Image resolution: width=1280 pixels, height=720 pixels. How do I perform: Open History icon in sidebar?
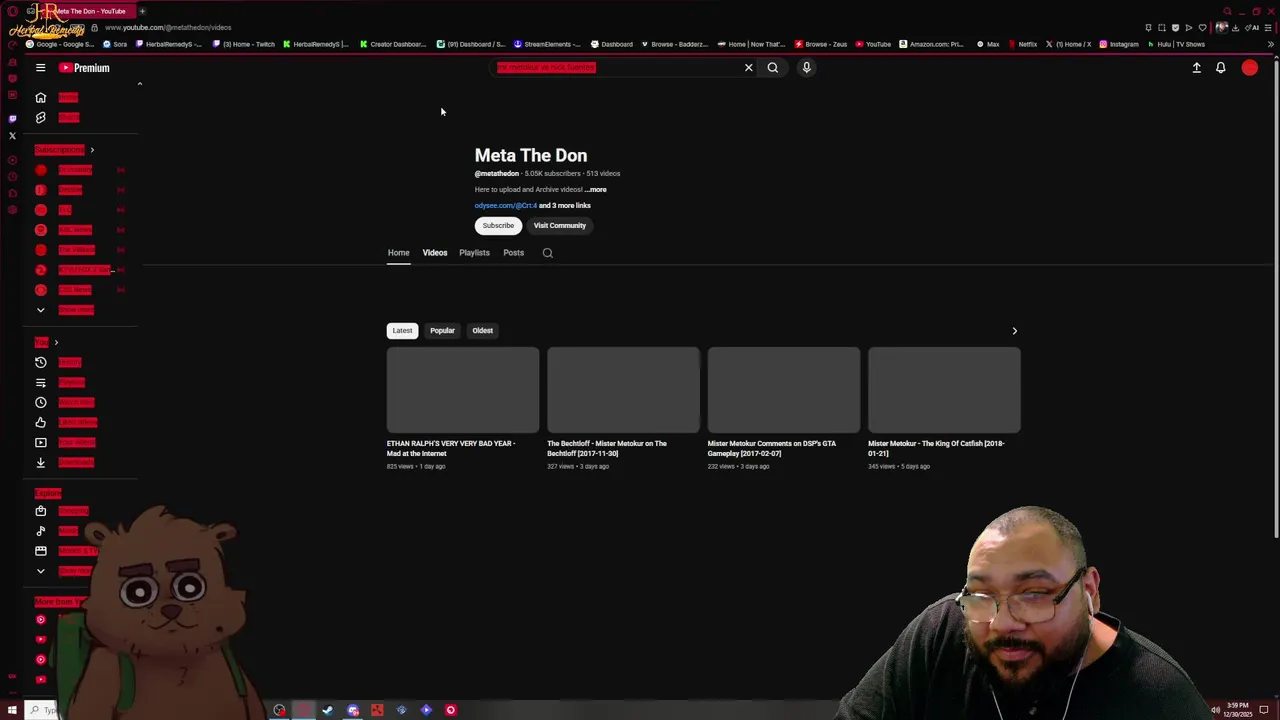coord(41,362)
